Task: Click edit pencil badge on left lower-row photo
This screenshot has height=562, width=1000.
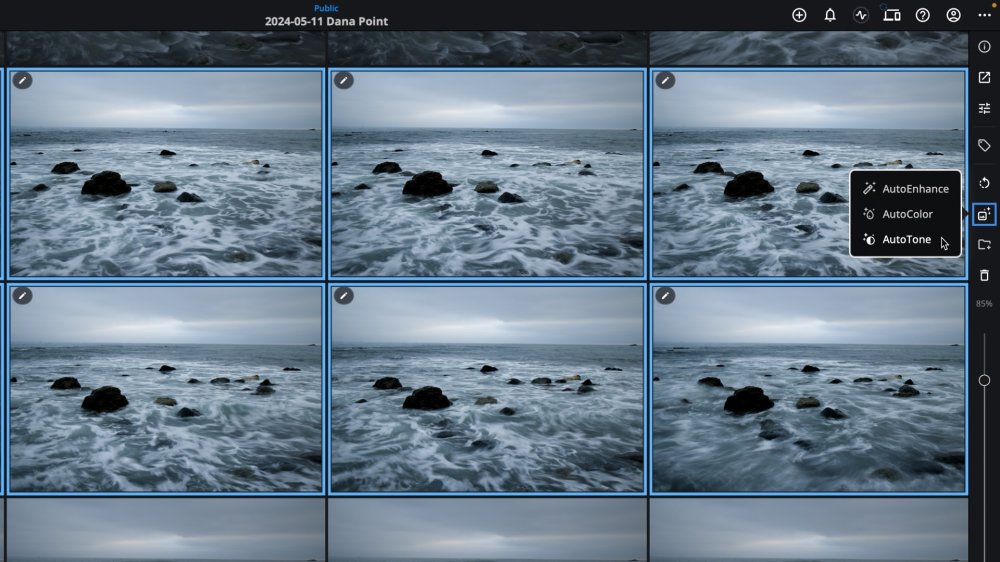Action: click(x=22, y=295)
